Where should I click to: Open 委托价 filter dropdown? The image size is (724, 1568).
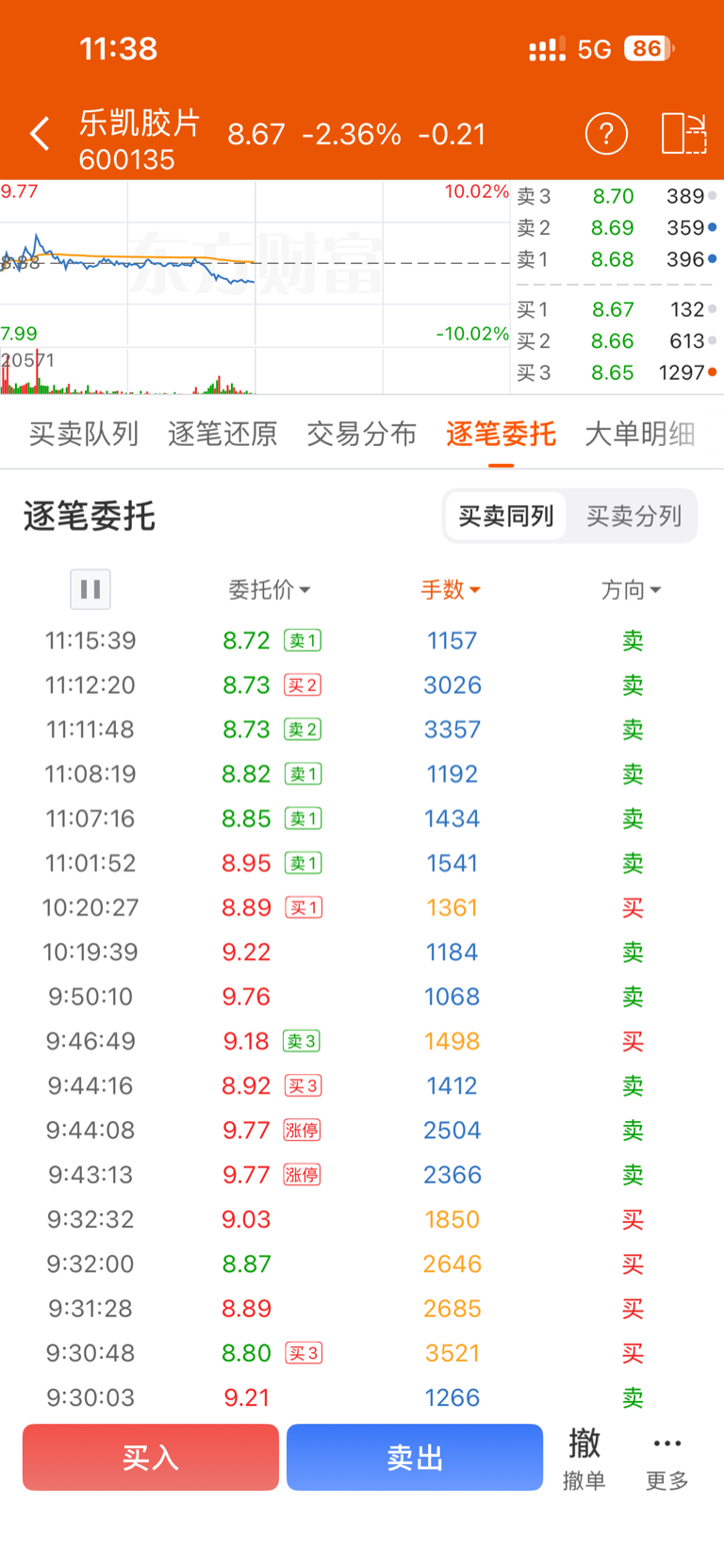pyautogui.click(x=270, y=590)
